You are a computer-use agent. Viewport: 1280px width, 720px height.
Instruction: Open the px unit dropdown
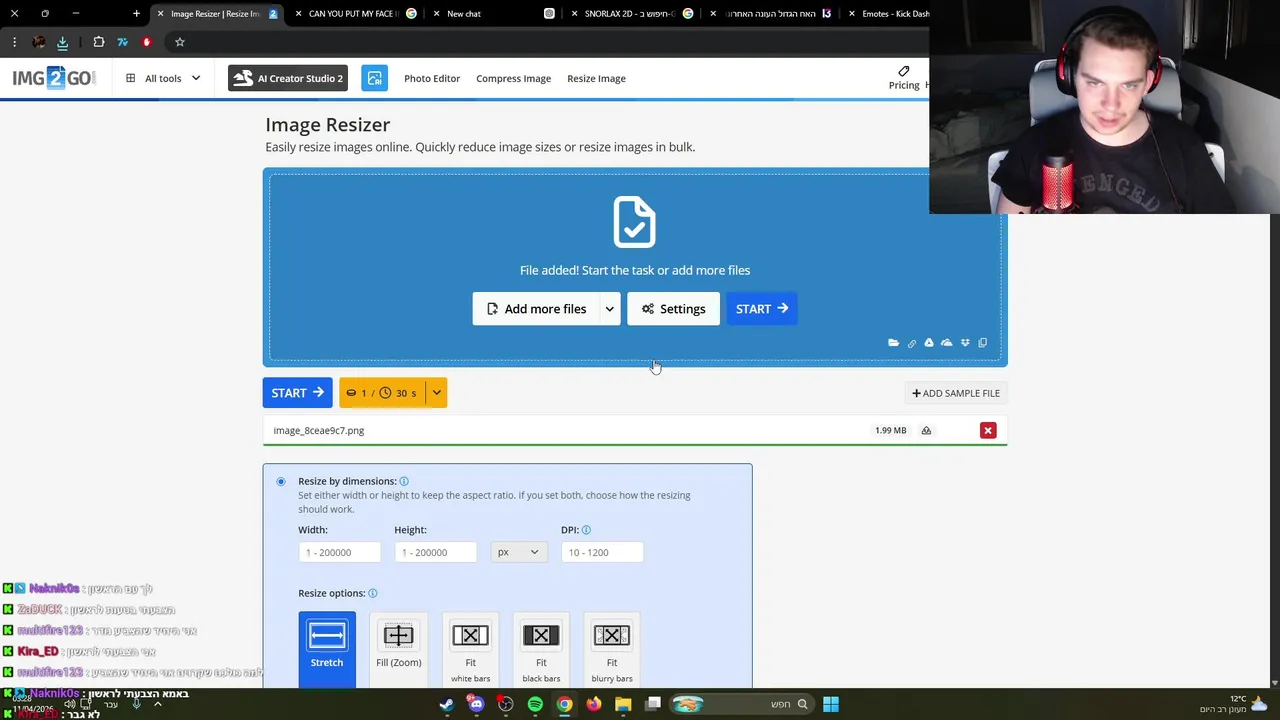(519, 552)
